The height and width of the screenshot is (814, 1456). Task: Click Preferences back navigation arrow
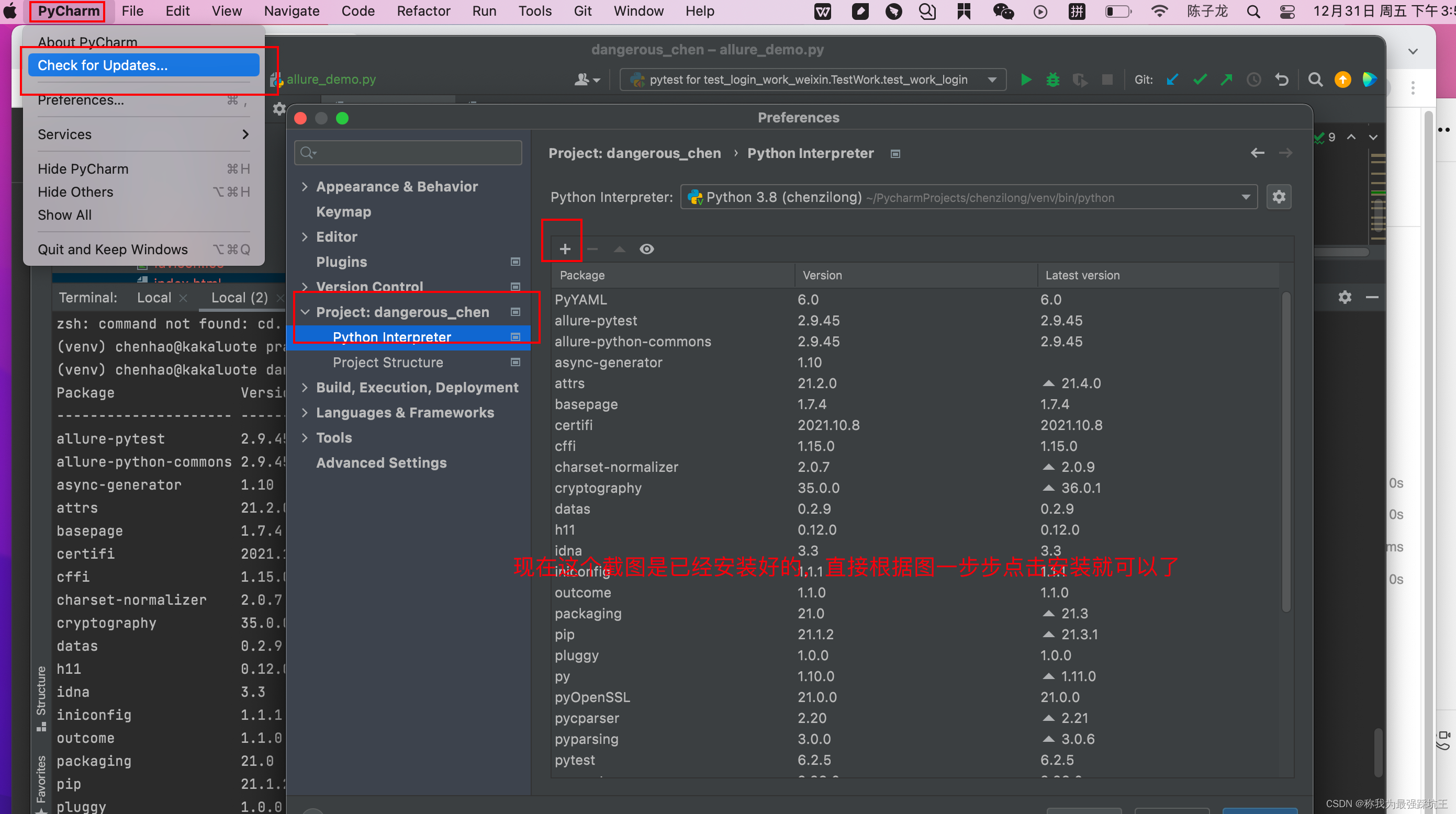tap(1257, 153)
